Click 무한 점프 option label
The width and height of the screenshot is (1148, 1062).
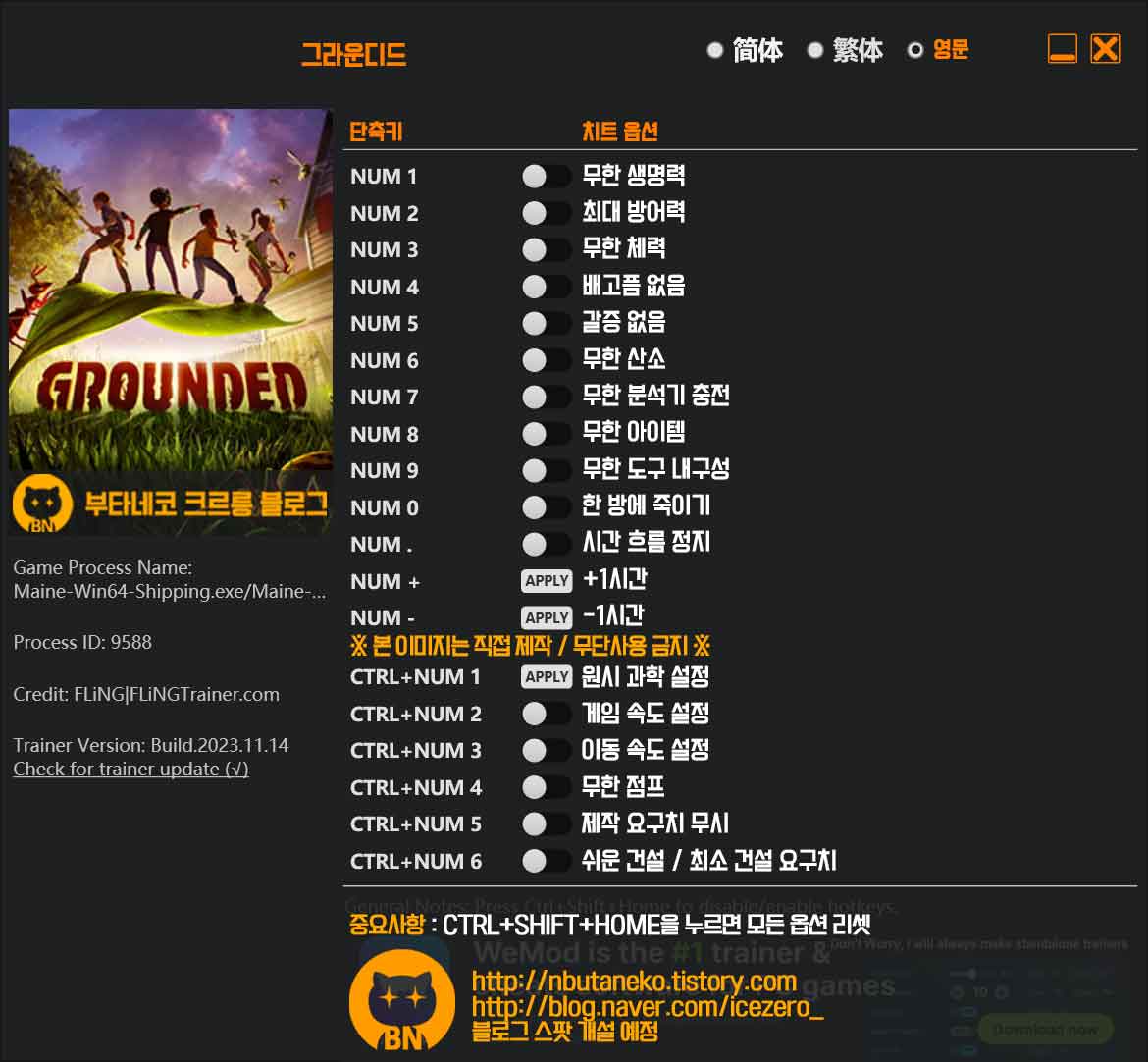click(x=623, y=786)
